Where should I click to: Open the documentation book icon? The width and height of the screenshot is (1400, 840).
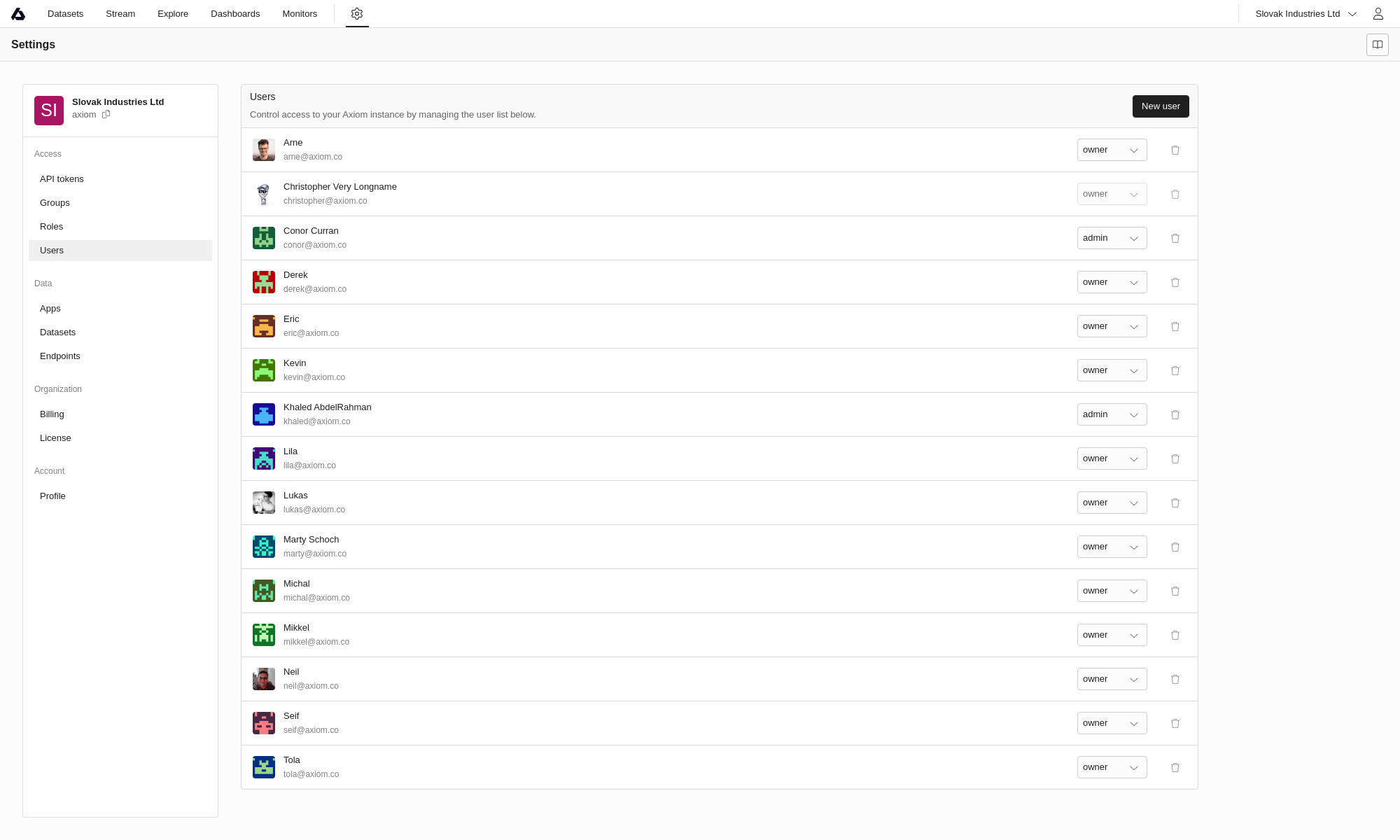[1377, 45]
